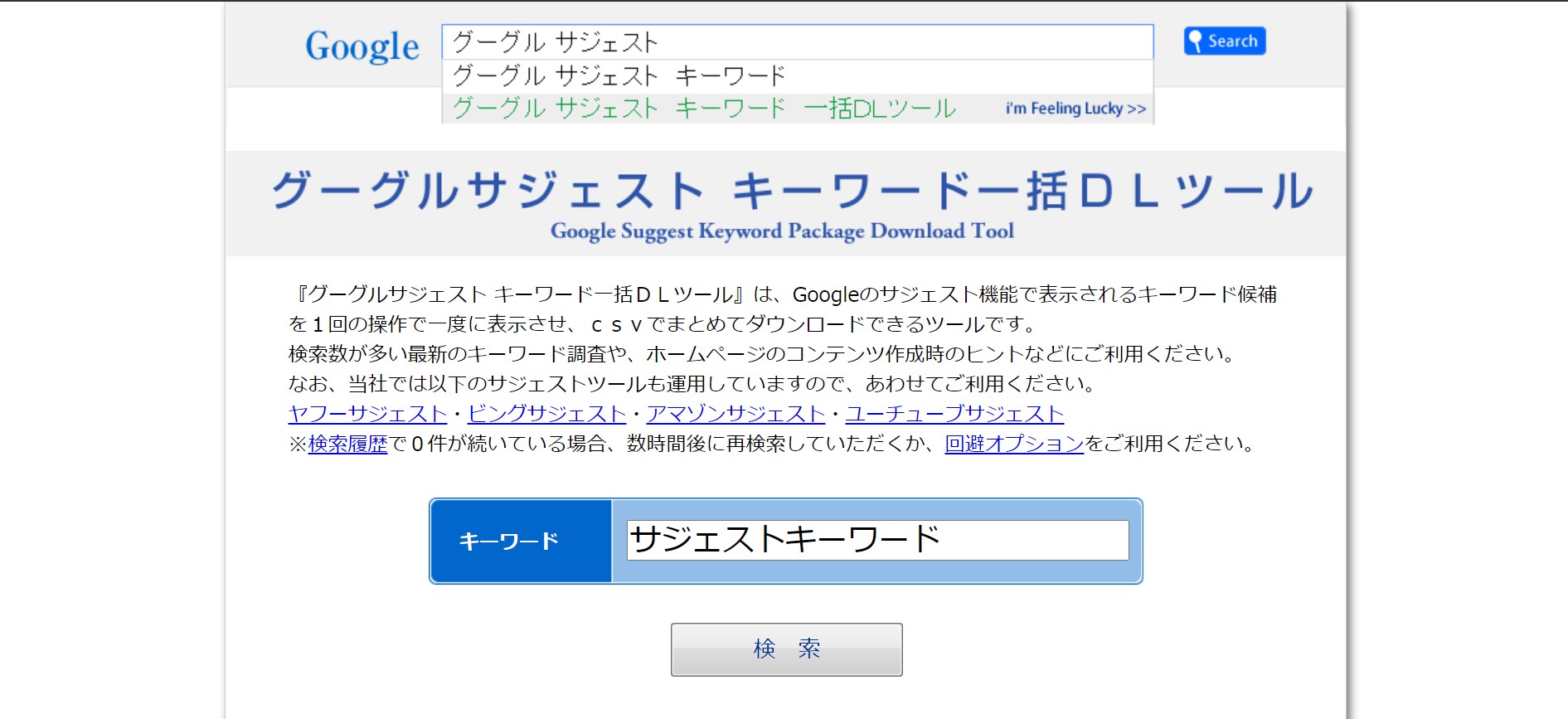
Task: Open the 検索履歴 link
Action: click(348, 444)
